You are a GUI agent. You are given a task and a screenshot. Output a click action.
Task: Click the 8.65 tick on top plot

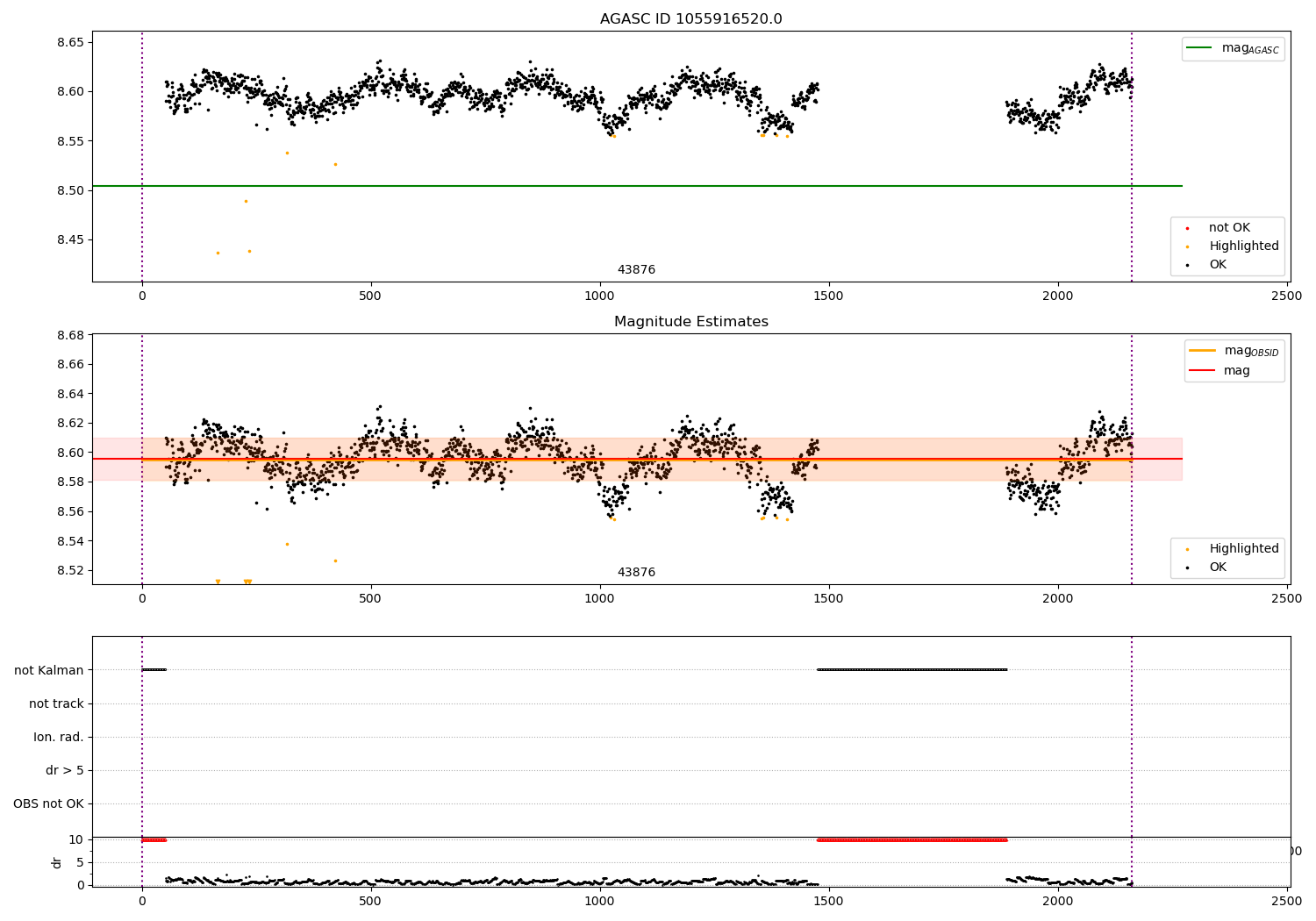point(70,42)
